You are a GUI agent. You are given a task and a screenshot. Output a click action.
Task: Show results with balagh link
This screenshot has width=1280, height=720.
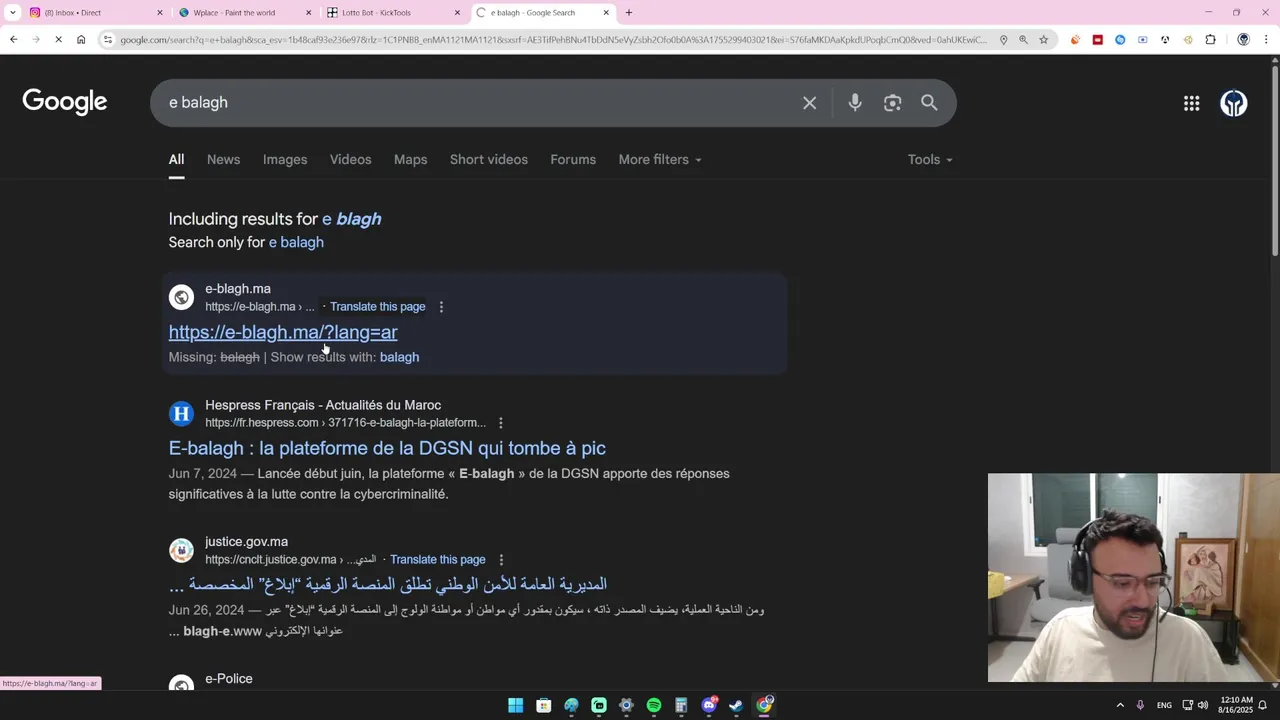click(399, 357)
